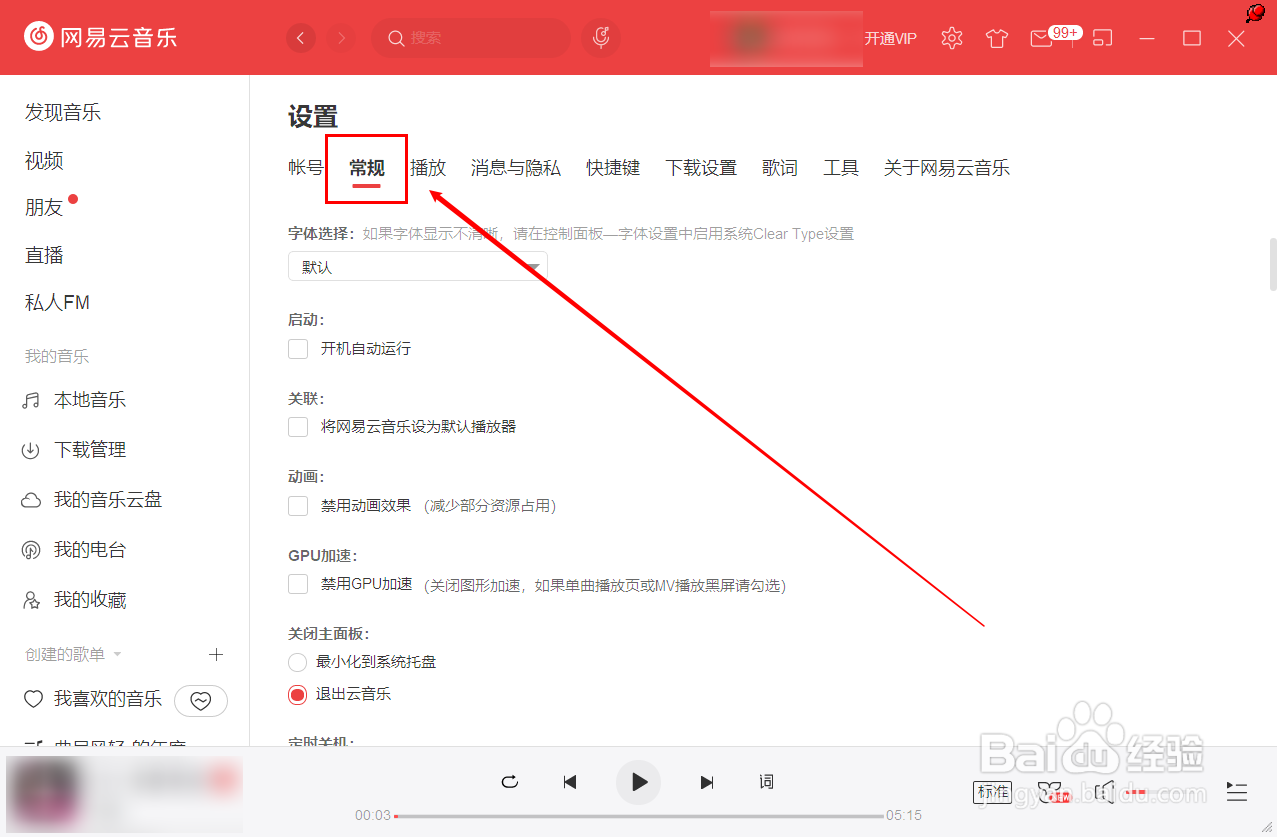Add new playlist with plus icon
This screenshot has width=1277, height=837.
[215, 654]
